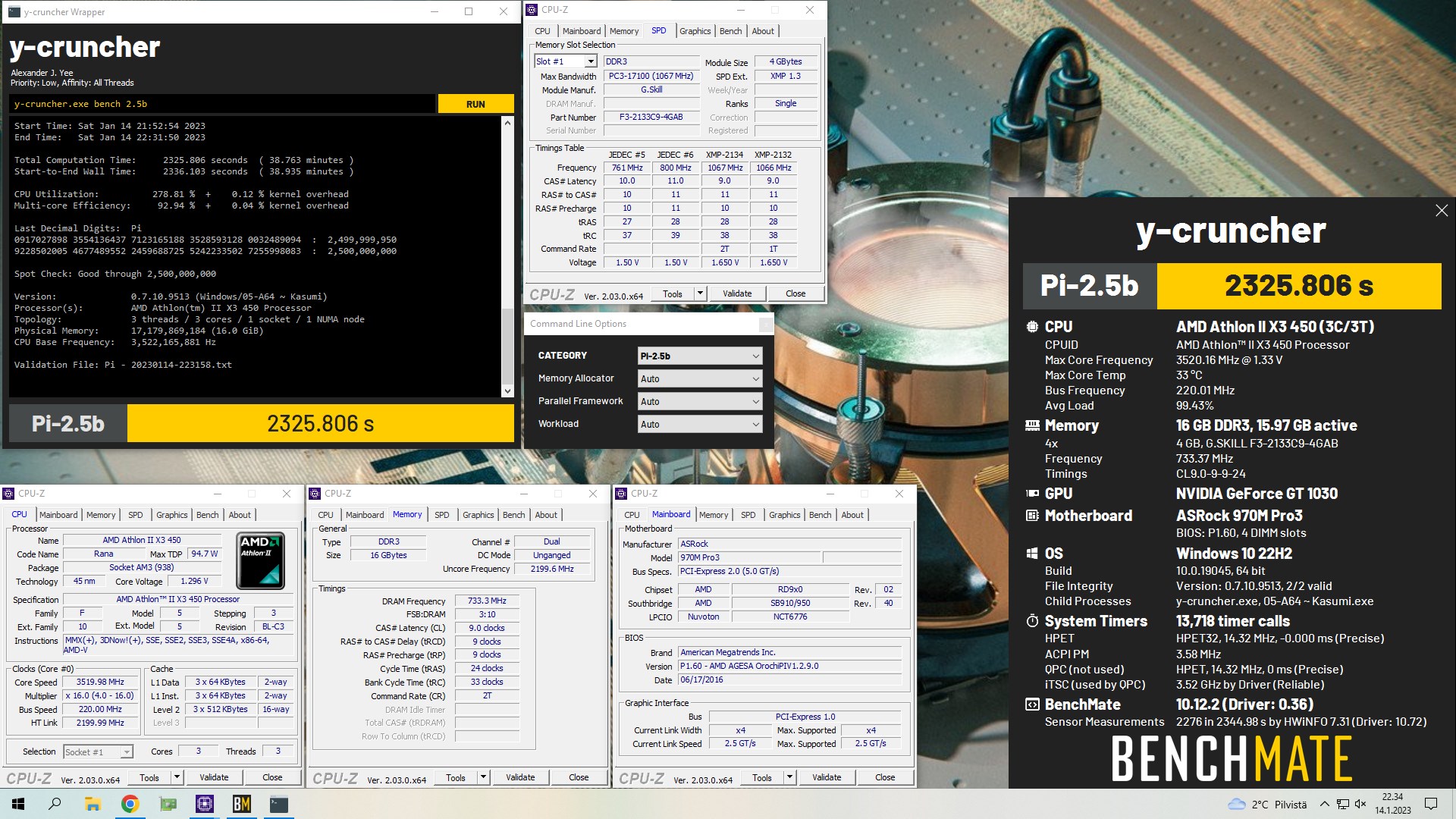Viewport: 1456px width, 819px height.
Task: Open the Parallel Framework dropdown
Action: pos(700,401)
